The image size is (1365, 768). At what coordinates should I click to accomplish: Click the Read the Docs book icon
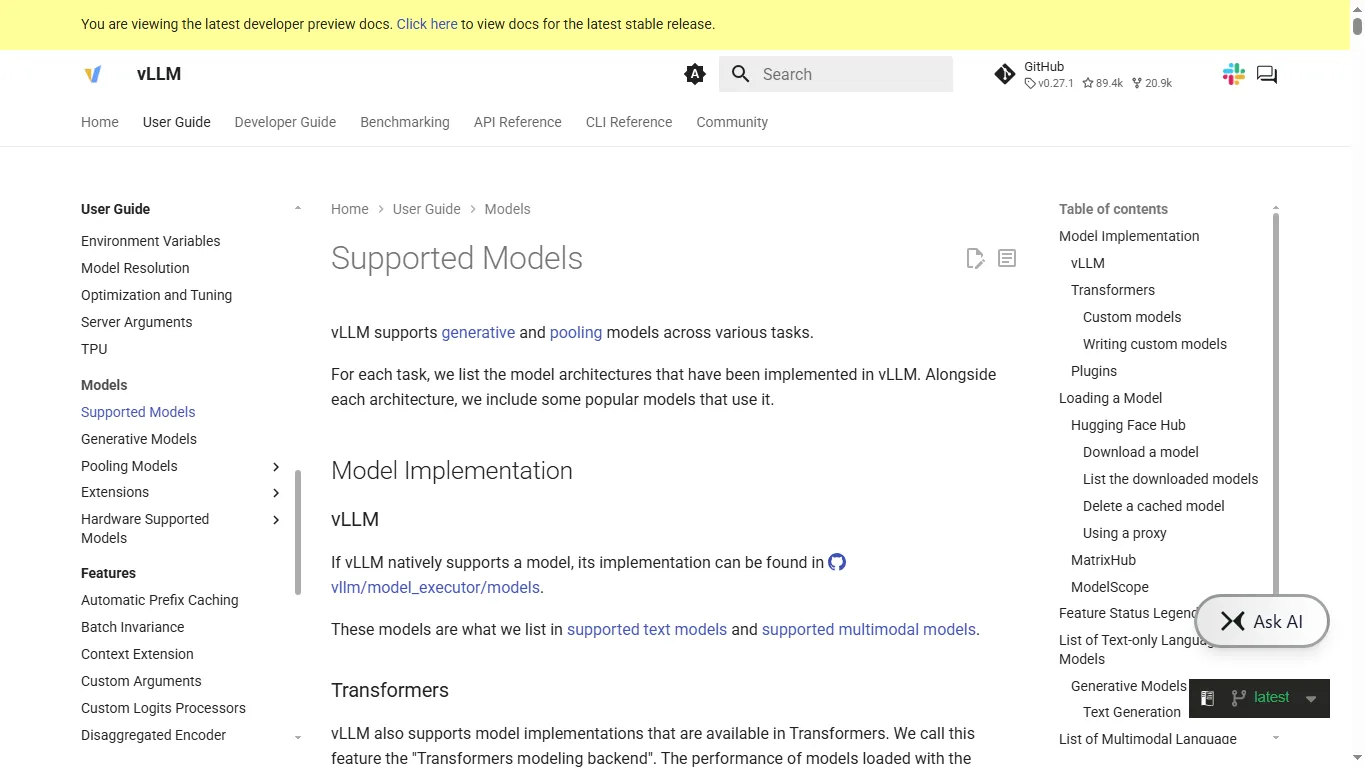click(x=1207, y=698)
